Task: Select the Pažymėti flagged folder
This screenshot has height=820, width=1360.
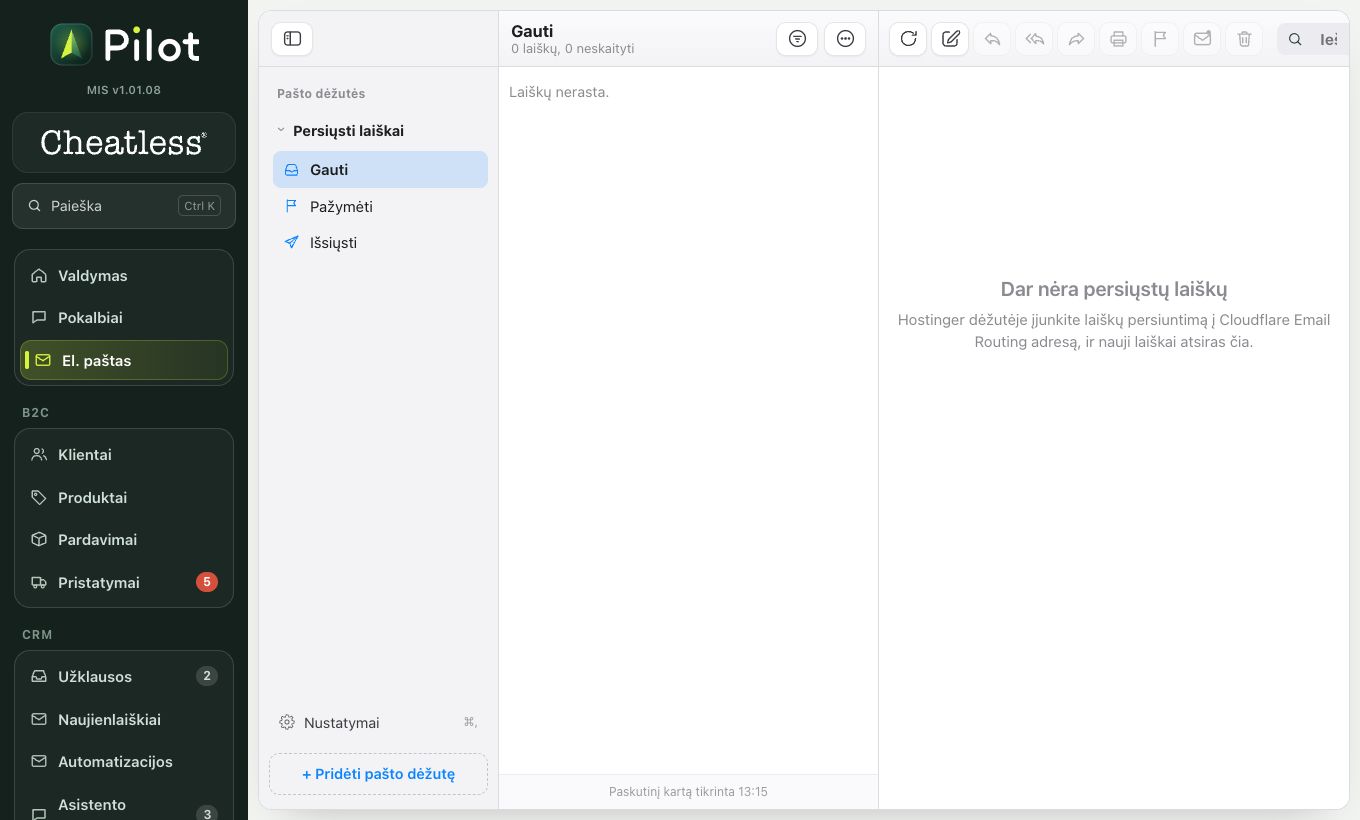Action: pyautogui.click(x=380, y=207)
